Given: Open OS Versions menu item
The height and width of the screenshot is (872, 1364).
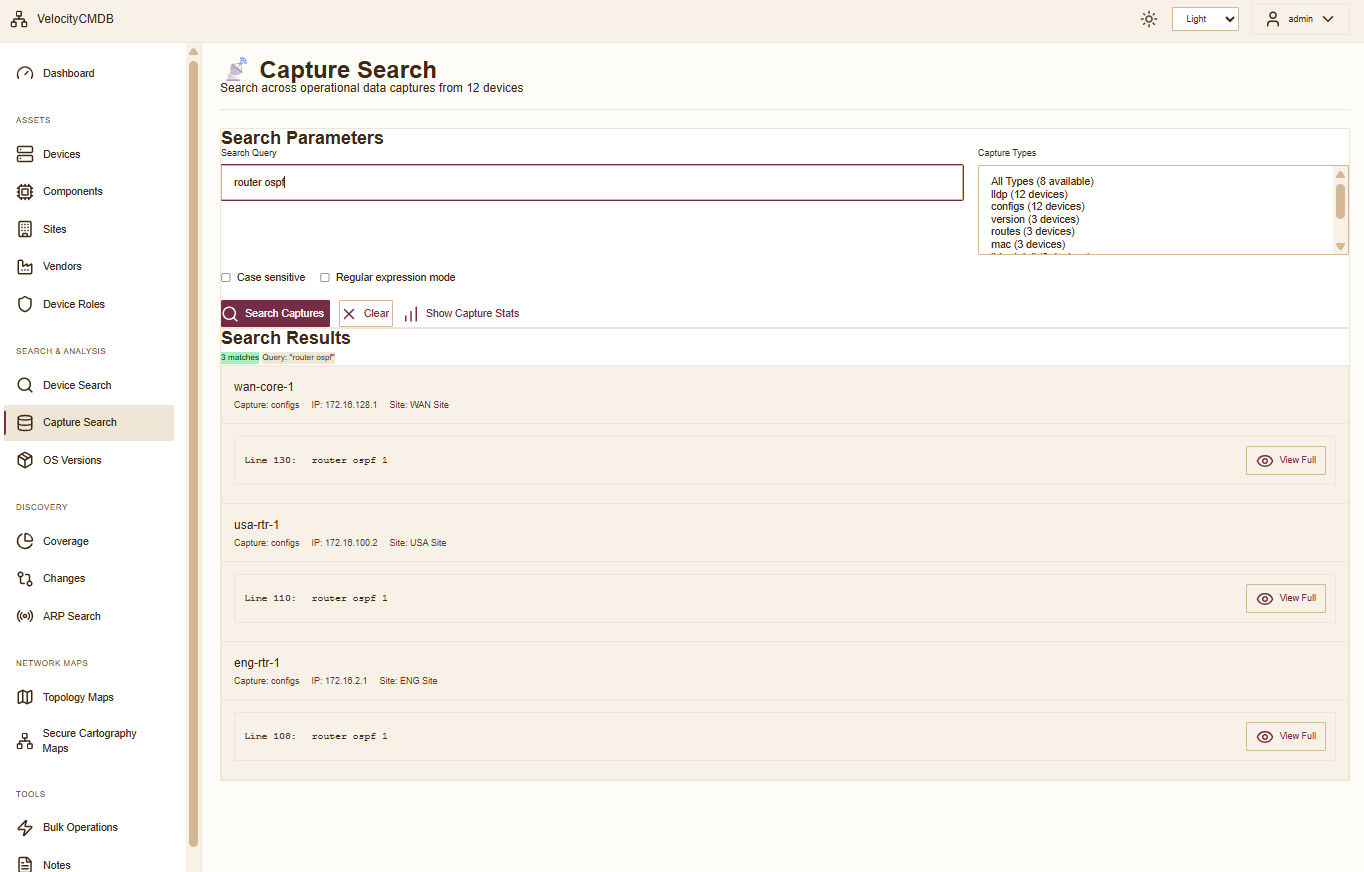Looking at the screenshot, I should point(89,460).
